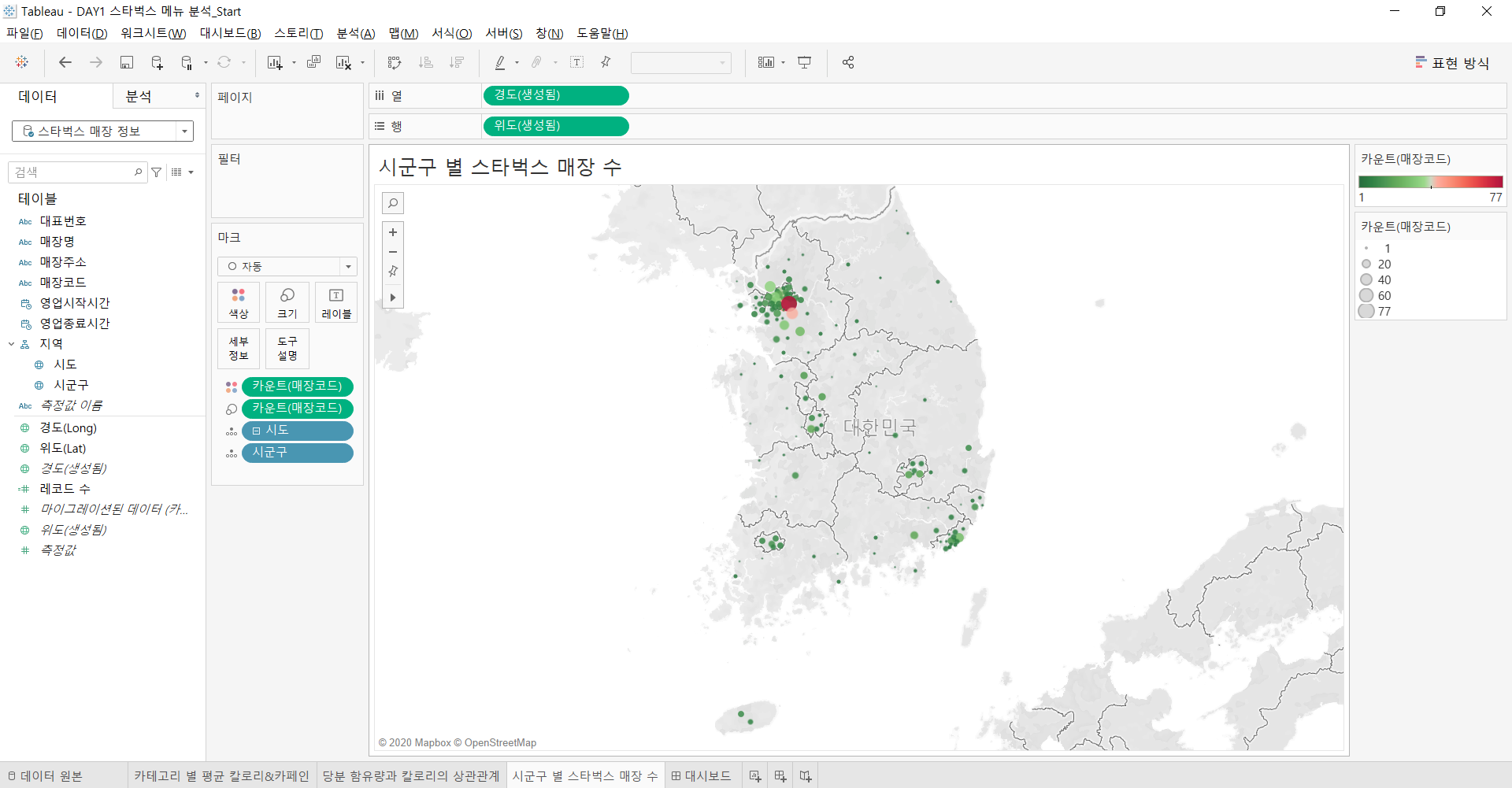This screenshot has height=788, width=1512.
Task: Click the 표현 방식 button
Action: pos(1452,63)
